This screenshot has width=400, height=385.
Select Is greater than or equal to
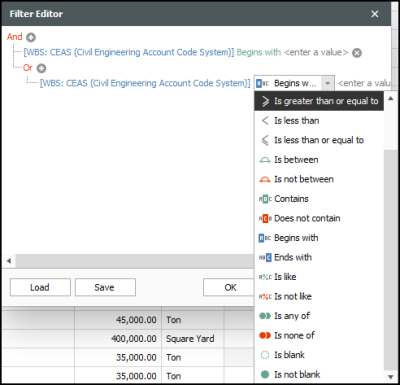pyautogui.click(x=319, y=101)
